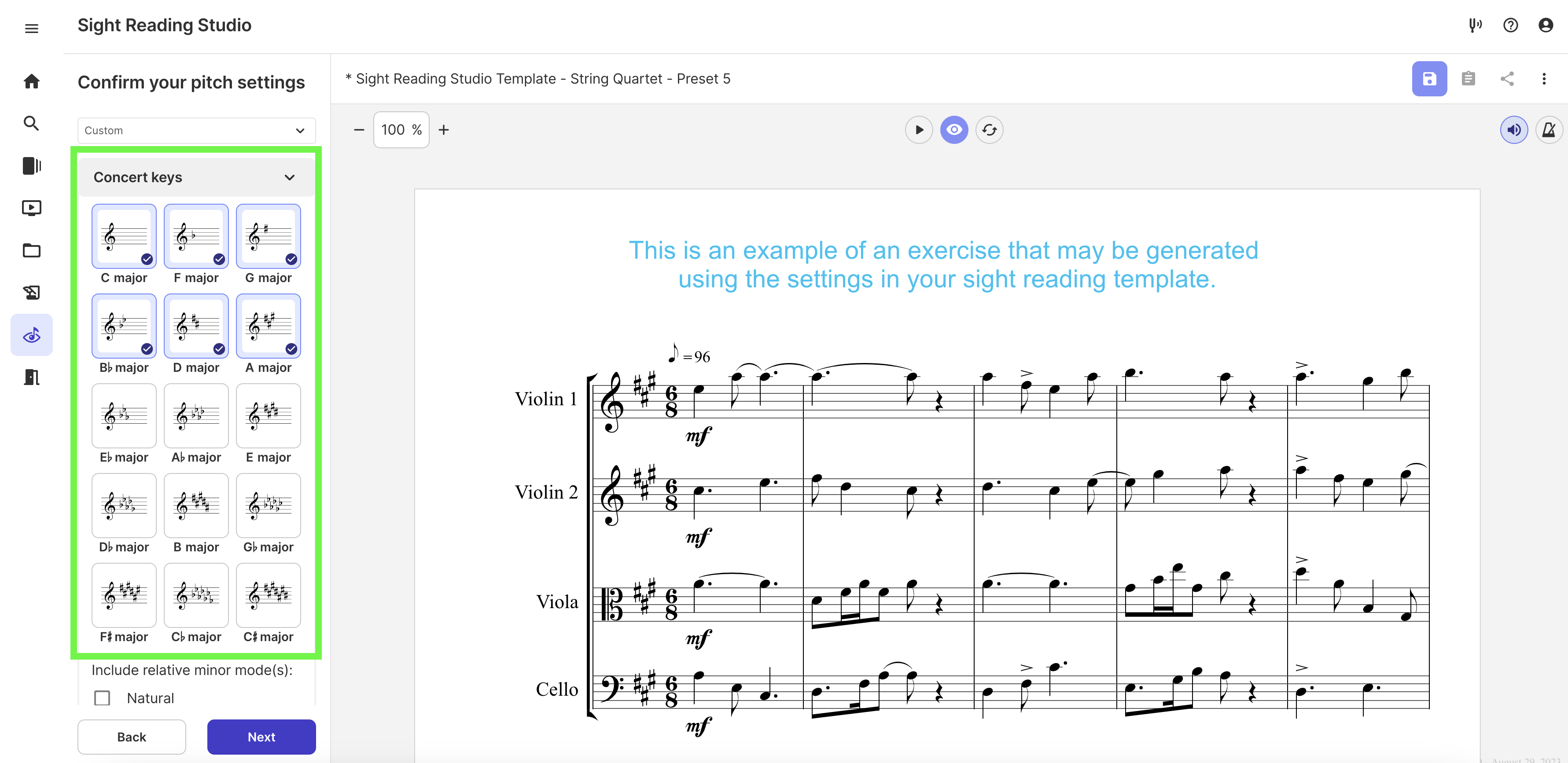
Task: Increase zoom with the plus button
Action: click(444, 130)
